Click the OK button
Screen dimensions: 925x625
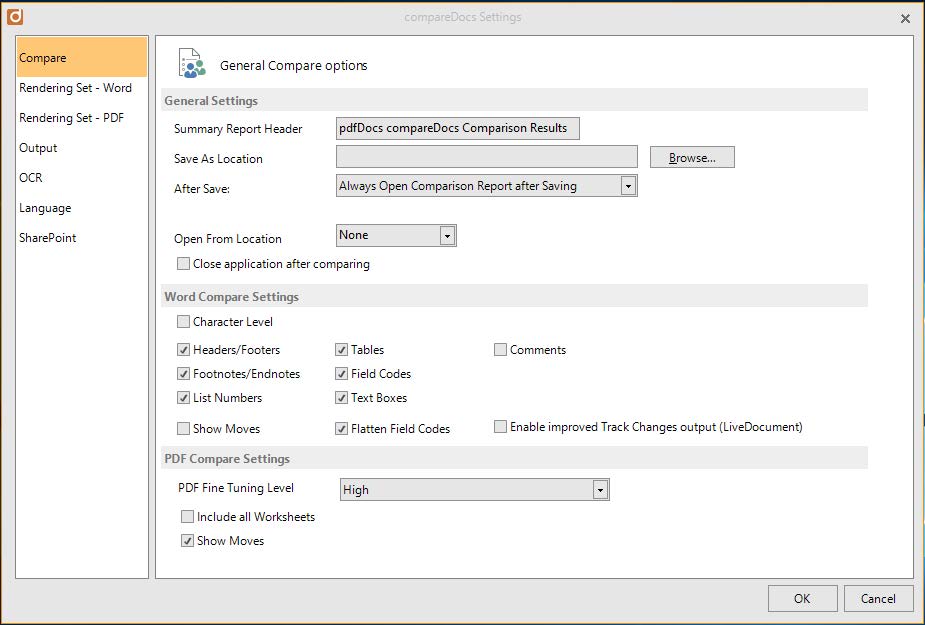[802, 598]
